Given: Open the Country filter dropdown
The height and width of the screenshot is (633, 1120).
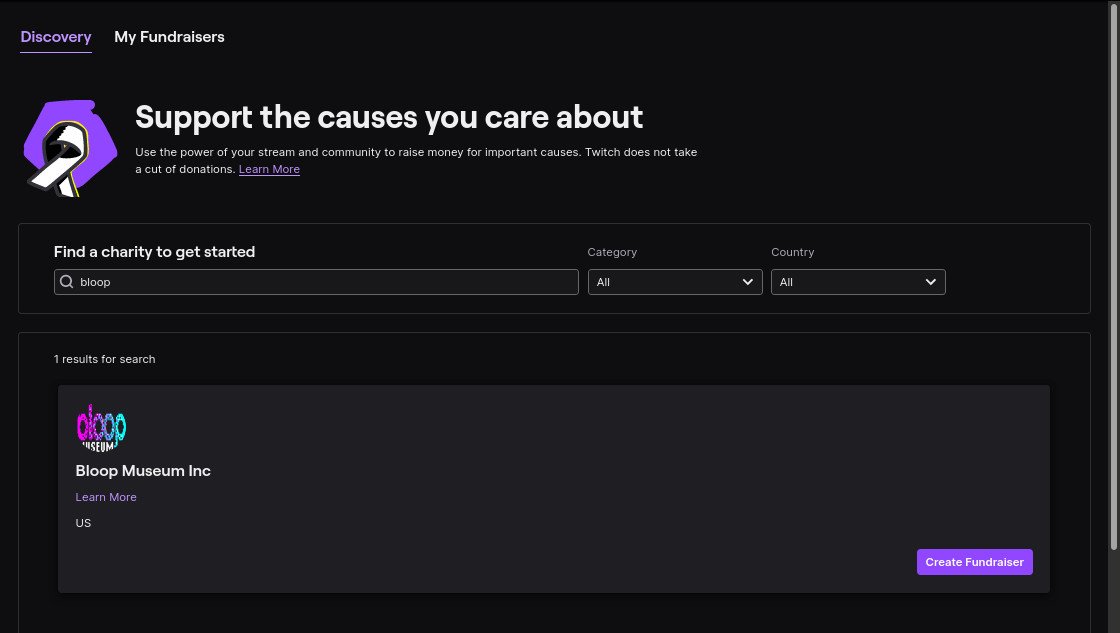Looking at the screenshot, I should pos(858,282).
